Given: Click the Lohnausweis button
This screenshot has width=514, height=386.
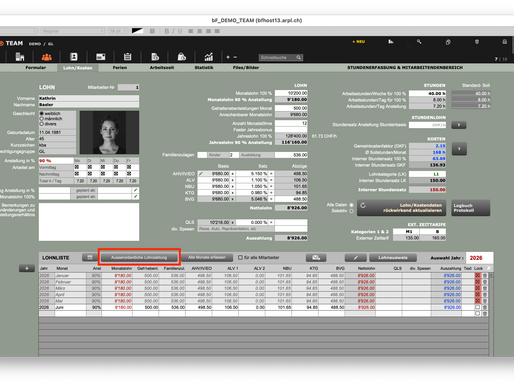Looking at the screenshot, I should coord(393,257).
